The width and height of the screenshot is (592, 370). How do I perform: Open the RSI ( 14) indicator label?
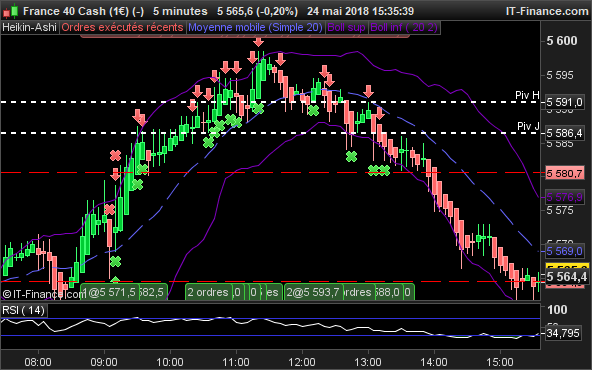coord(23,310)
